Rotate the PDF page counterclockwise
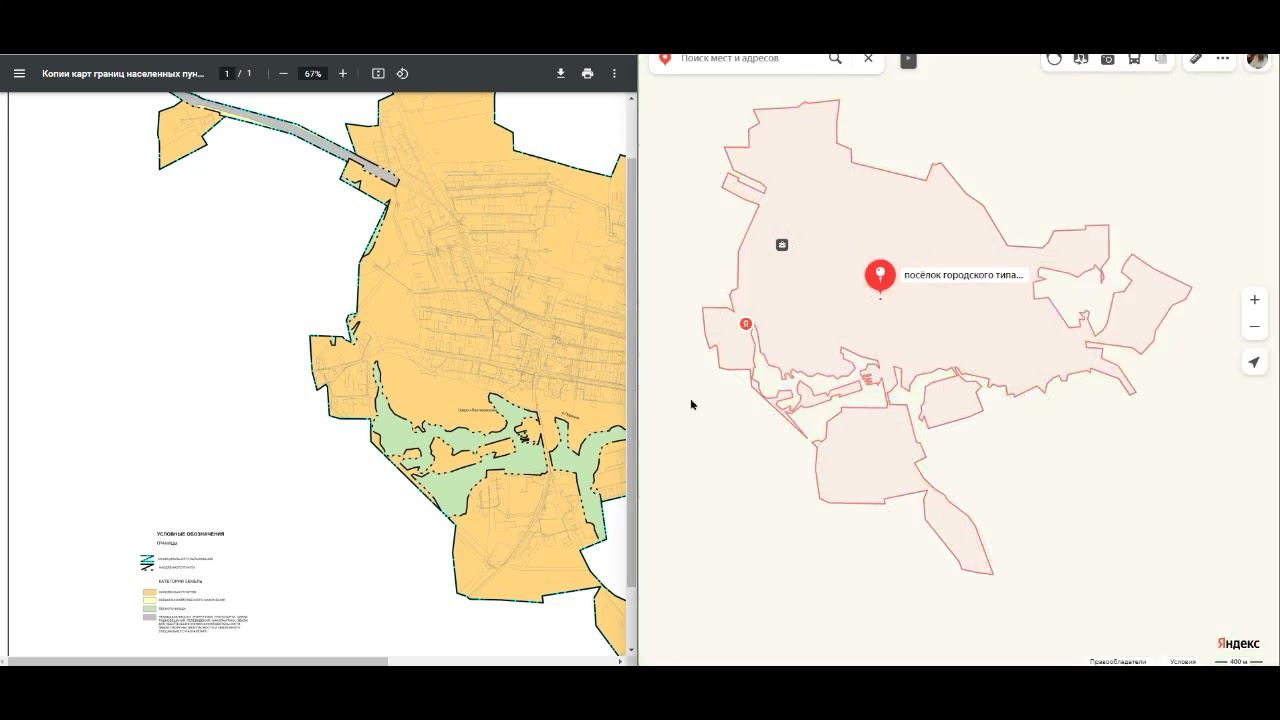The width and height of the screenshot is (1280, 720). tap(402, 73)
